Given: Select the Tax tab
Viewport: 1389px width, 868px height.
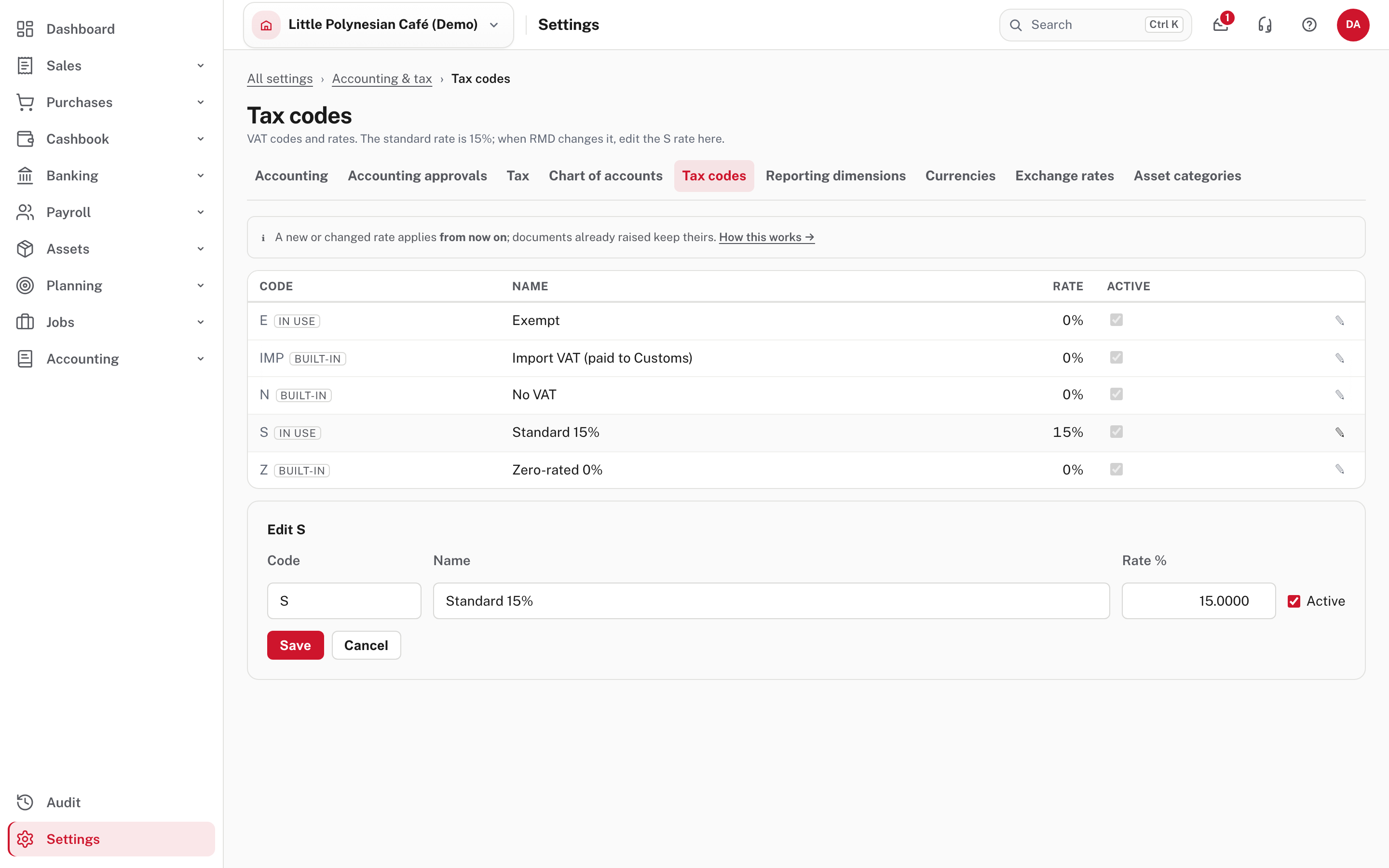Looking at the screenshot, I should coord(517,176).
